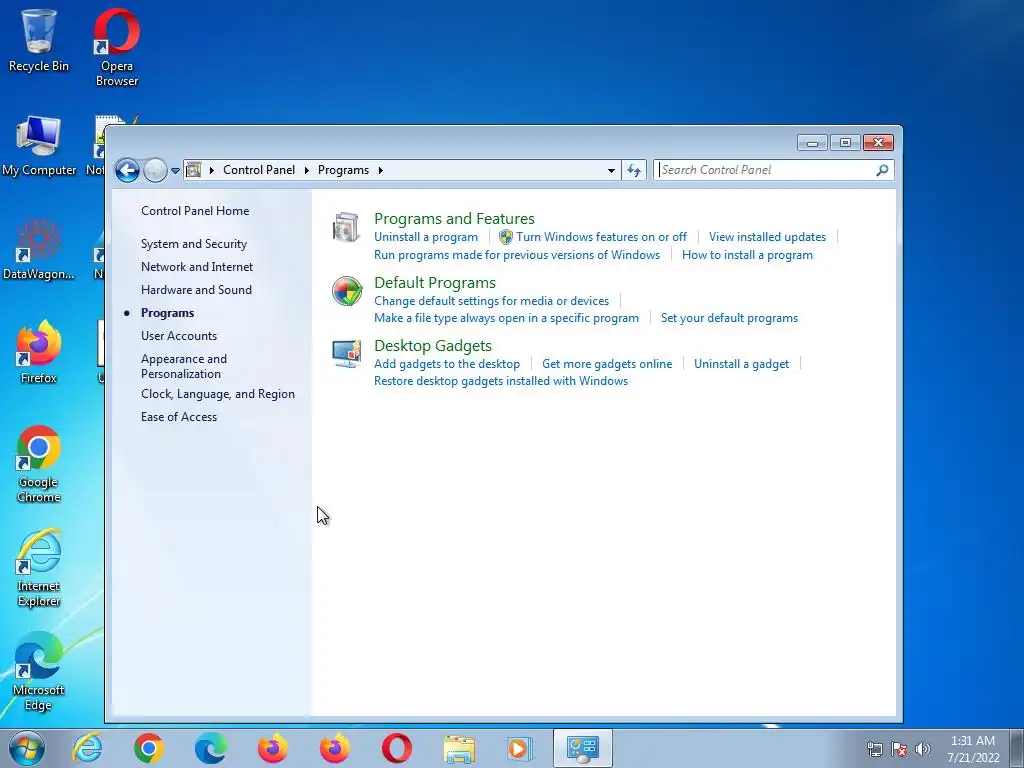Click the volume speaker tray icon
This screenshot has width=1024, height=768.
tap(923, 749)
